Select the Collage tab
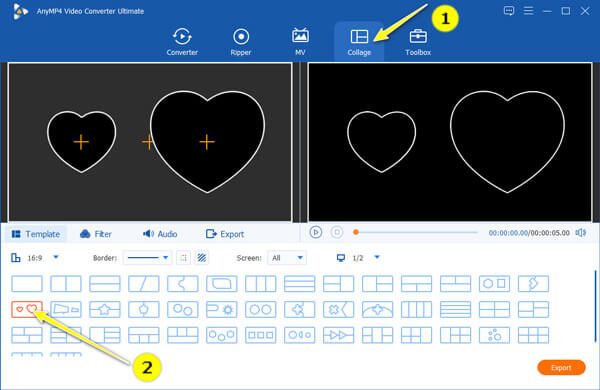Viewport: 600px width, 390px height. click(359, 42)
